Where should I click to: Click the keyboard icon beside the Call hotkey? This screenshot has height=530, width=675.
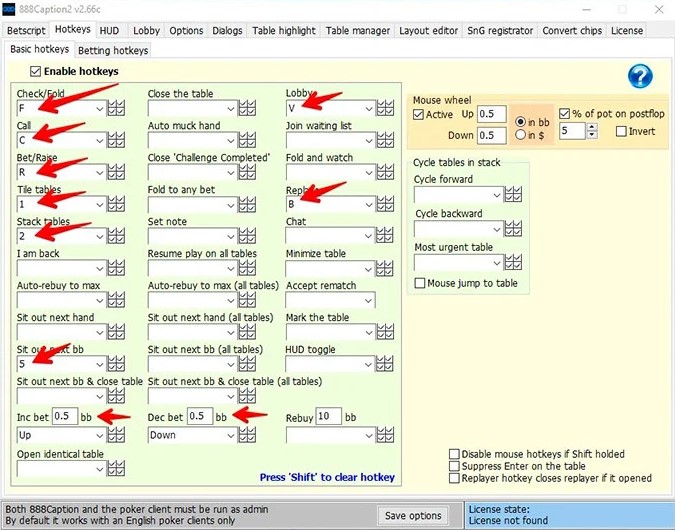point(118,140)
